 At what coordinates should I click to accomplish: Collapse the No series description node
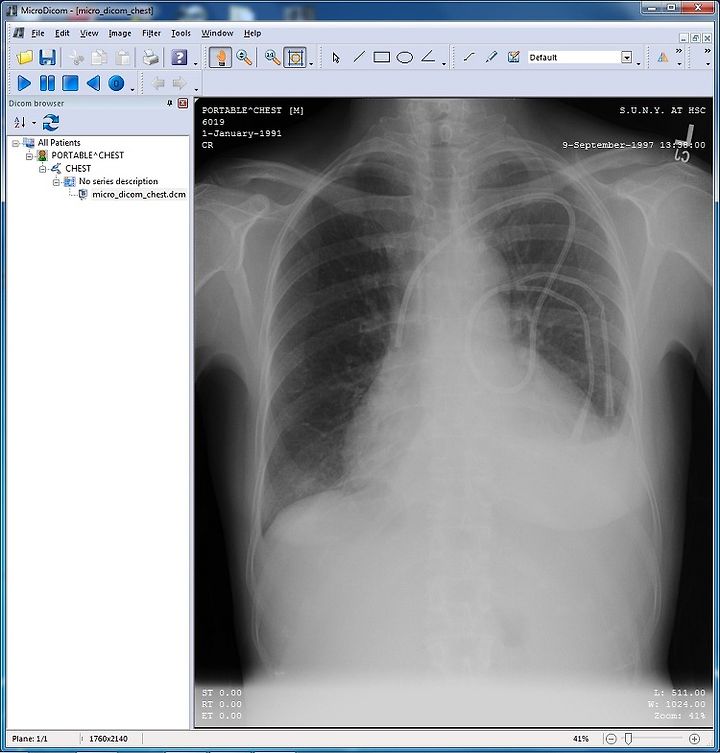[56, 182]
